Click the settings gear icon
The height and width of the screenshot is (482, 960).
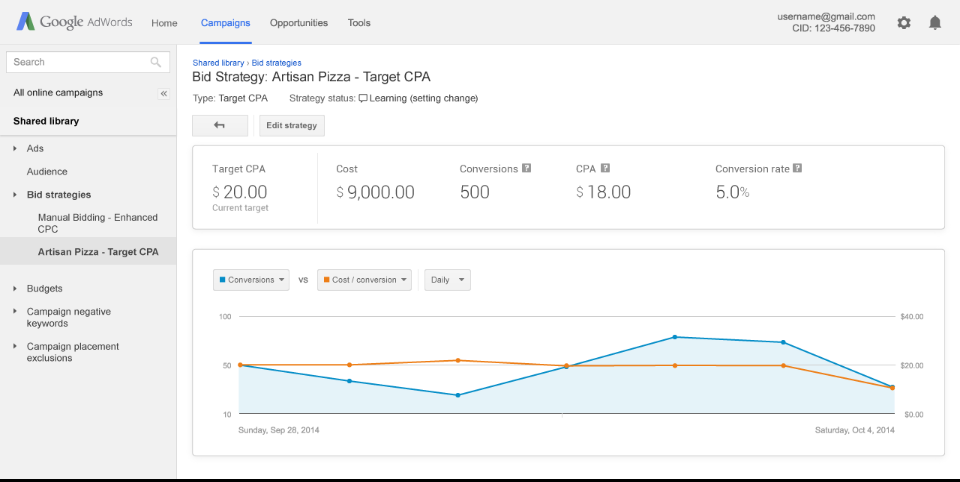904,22
